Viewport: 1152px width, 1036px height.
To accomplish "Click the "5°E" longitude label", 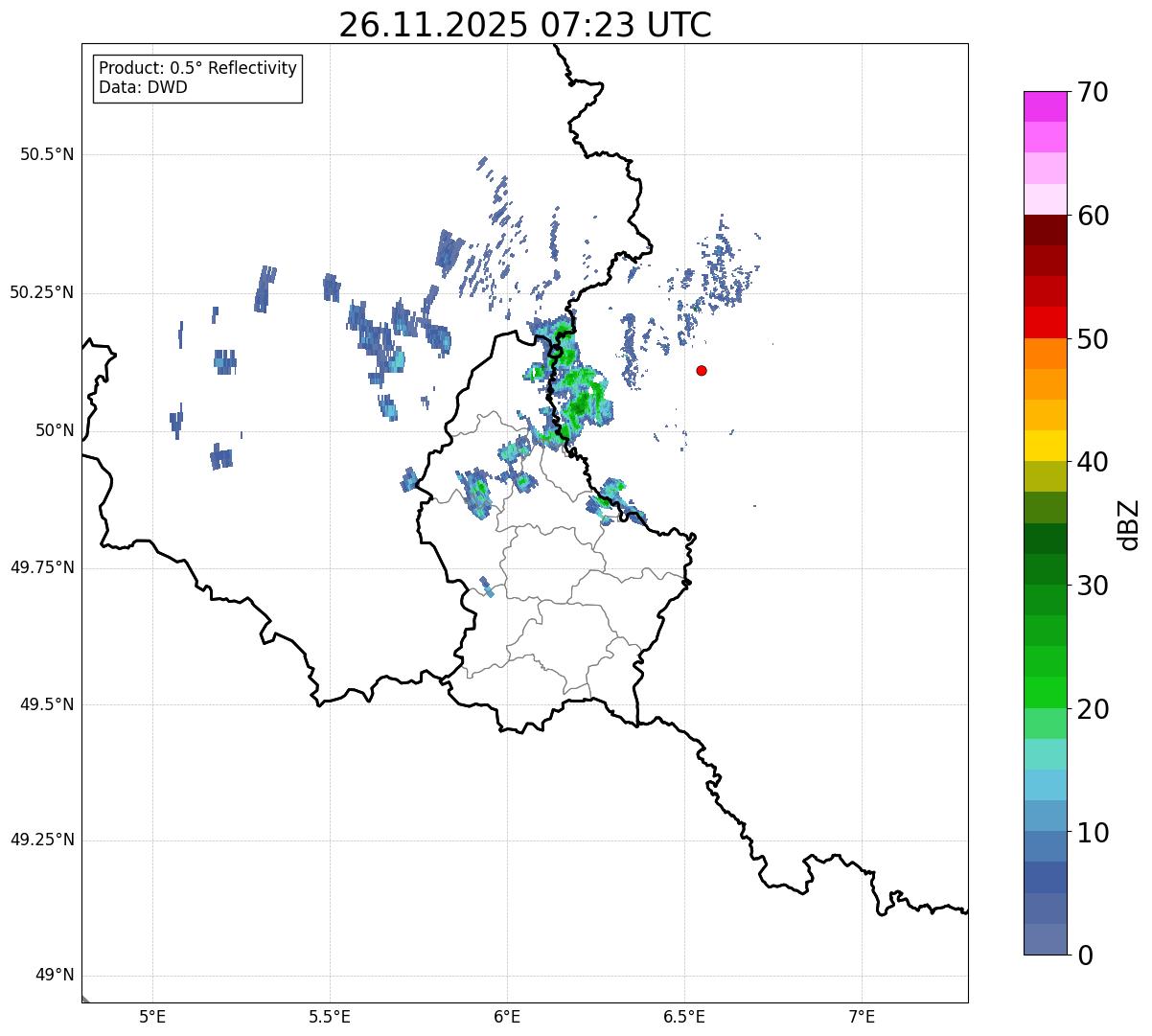I will click(x=152, y=1017).
